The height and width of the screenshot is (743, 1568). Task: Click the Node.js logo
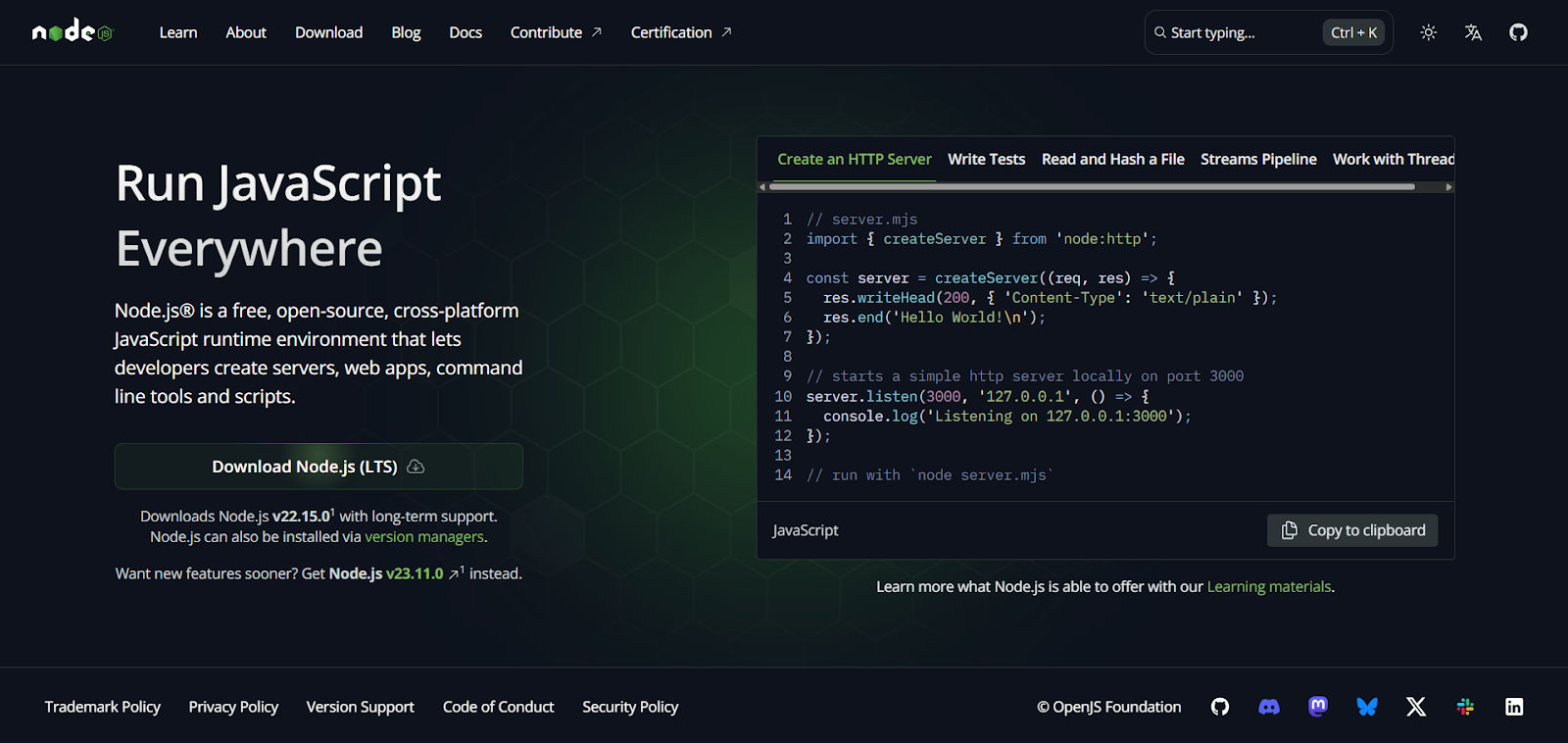point(73,32)
